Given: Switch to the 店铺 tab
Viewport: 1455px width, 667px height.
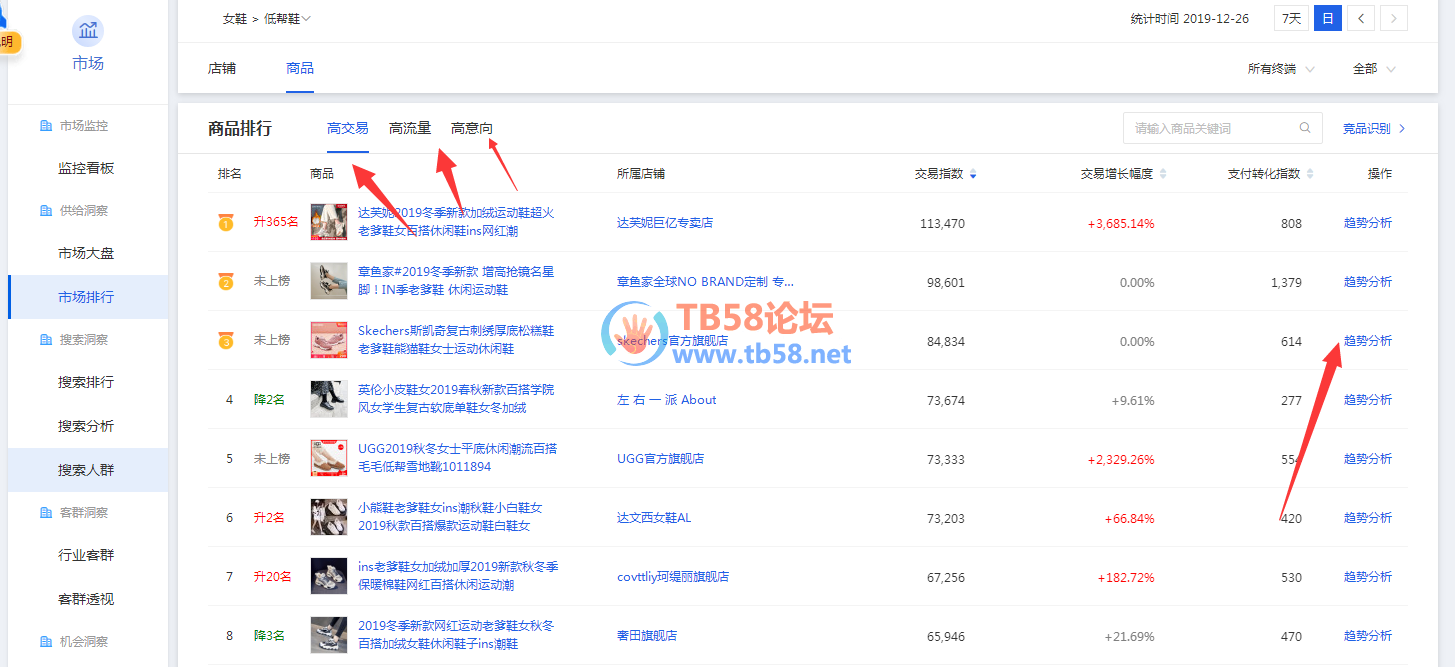Looking at the screenshot, I should (x=222, y=68).
